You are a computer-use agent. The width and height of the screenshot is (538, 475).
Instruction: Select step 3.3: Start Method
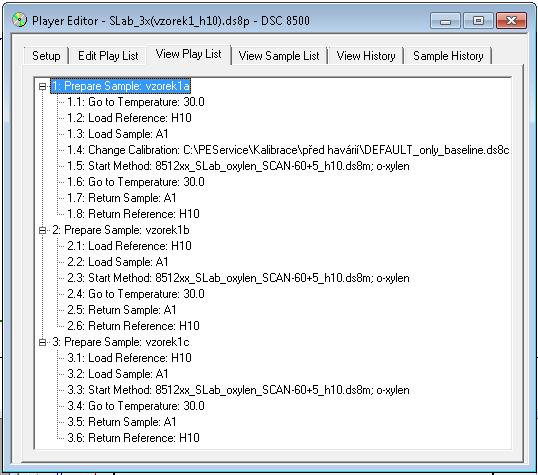[238, 390]
